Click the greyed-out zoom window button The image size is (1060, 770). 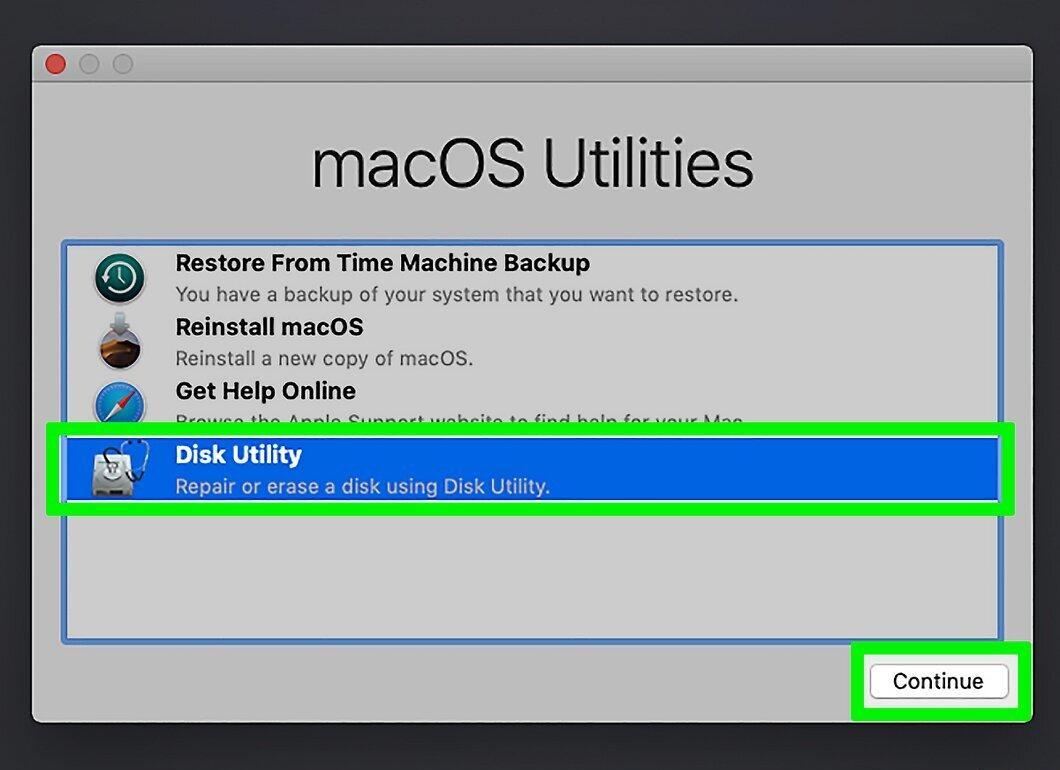point(123,64)
